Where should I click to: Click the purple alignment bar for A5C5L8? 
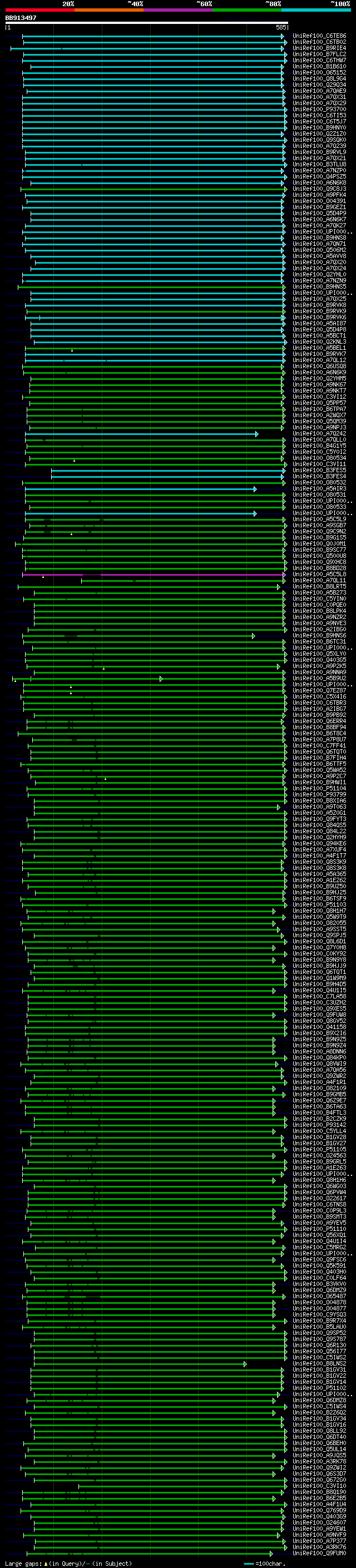click(154, 575)
